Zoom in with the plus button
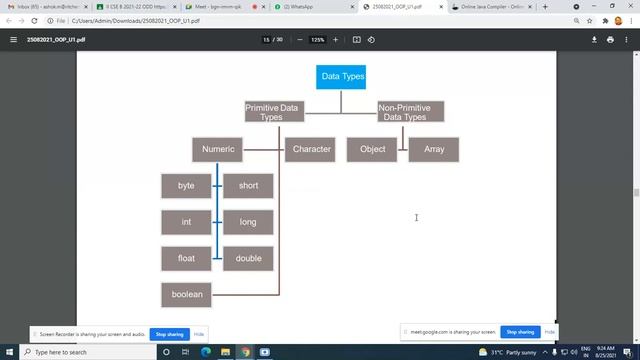The image size is (640, 360). pyautogui.click(x=336, y=40)
